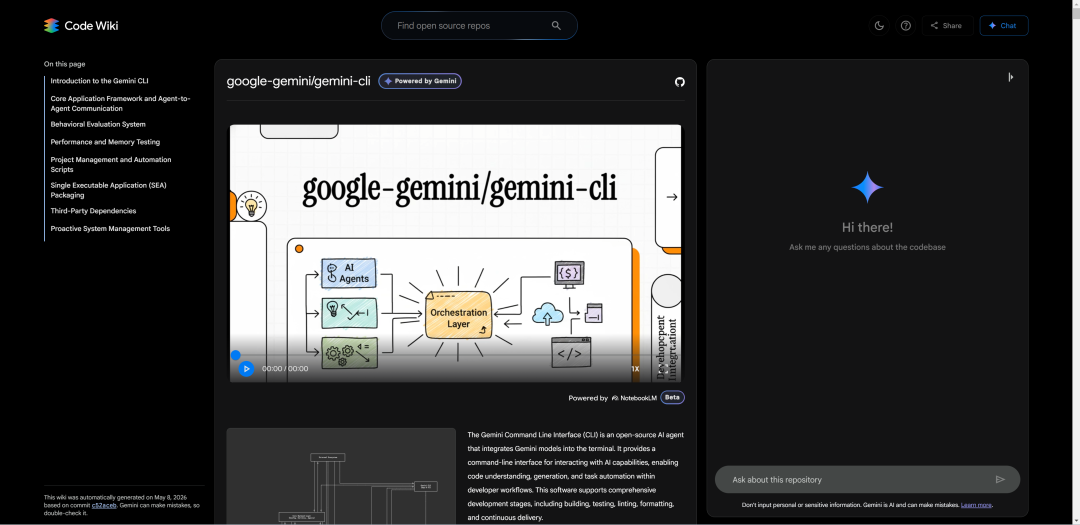This screenshot has height=525, width=1080.
Task: Focus the Ask about this repository field
Action: tap(867, 480)
